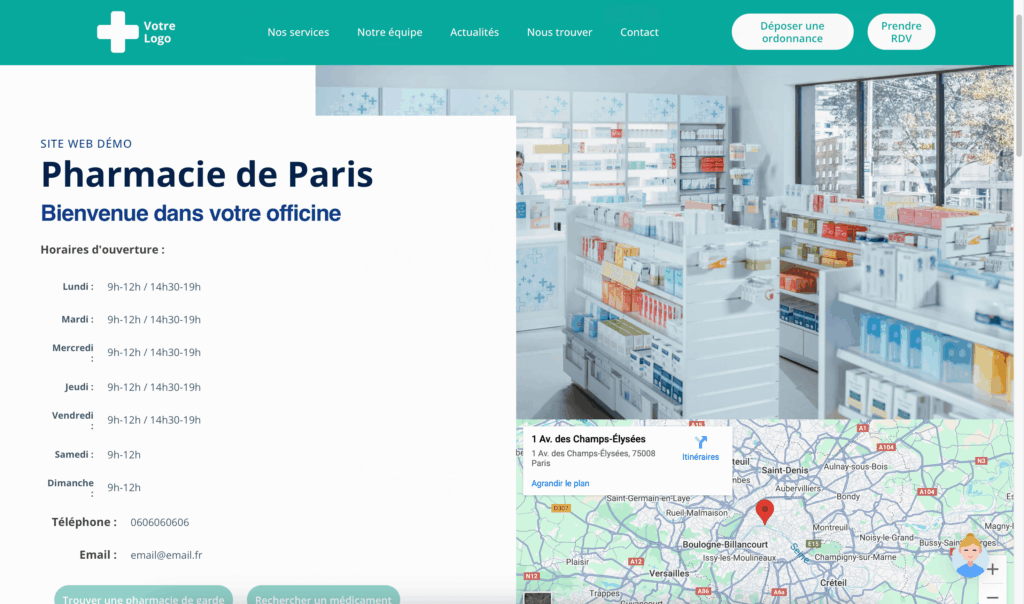
Task: Open the Actualités page
Action: [474, 32]
